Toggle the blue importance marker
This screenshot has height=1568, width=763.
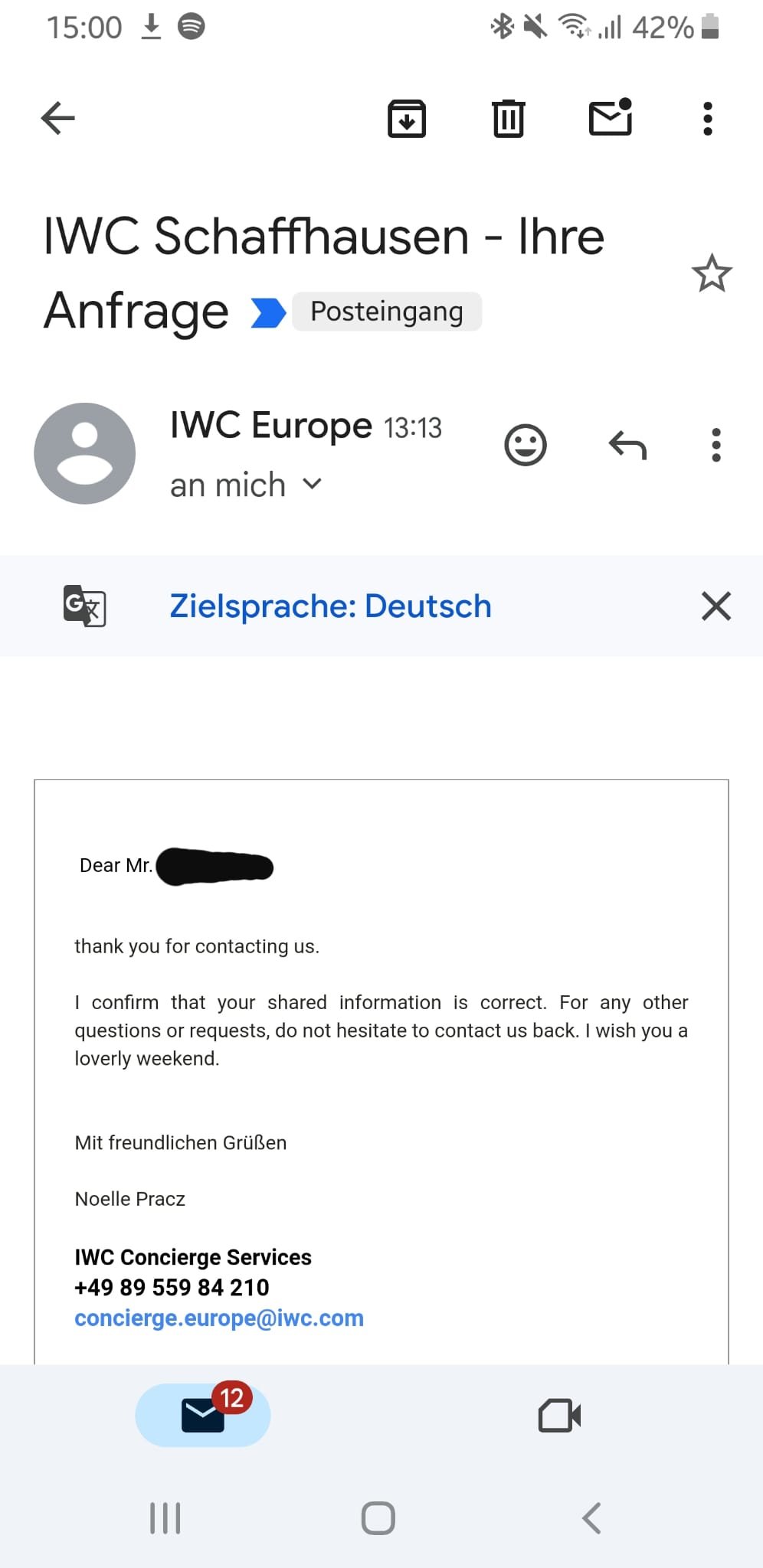[267, 312]
